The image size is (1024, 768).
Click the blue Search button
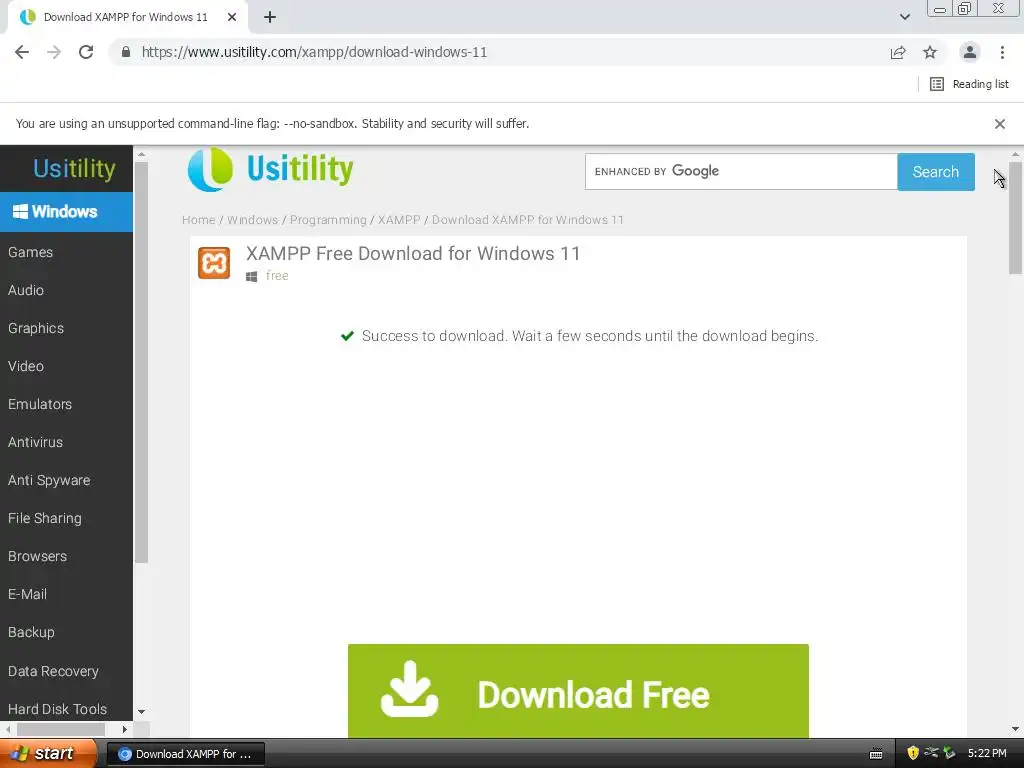[936, 172]
